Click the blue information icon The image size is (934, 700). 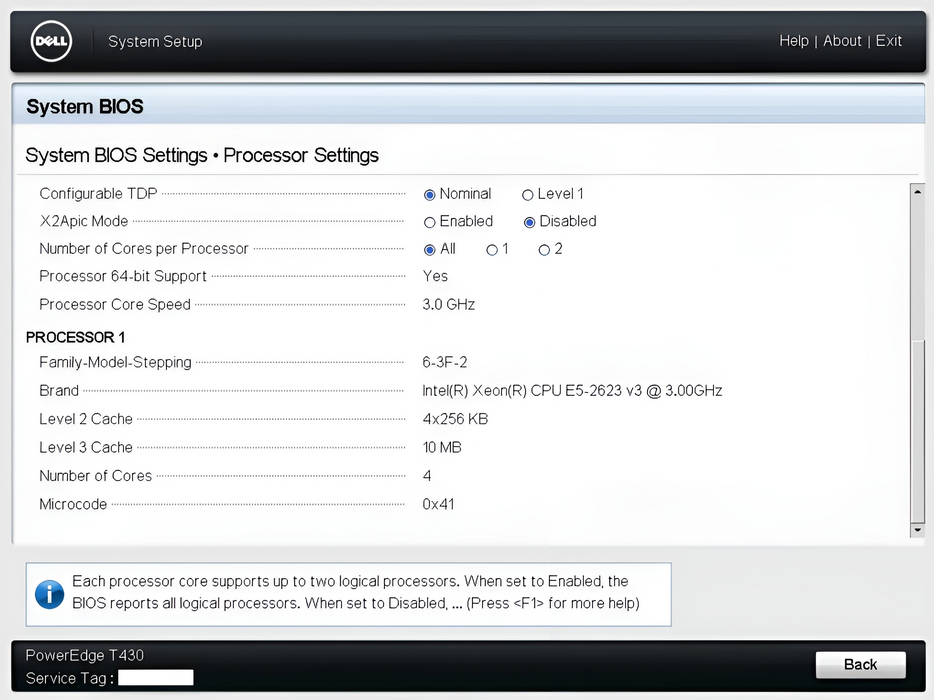click(x=49, y=594)
